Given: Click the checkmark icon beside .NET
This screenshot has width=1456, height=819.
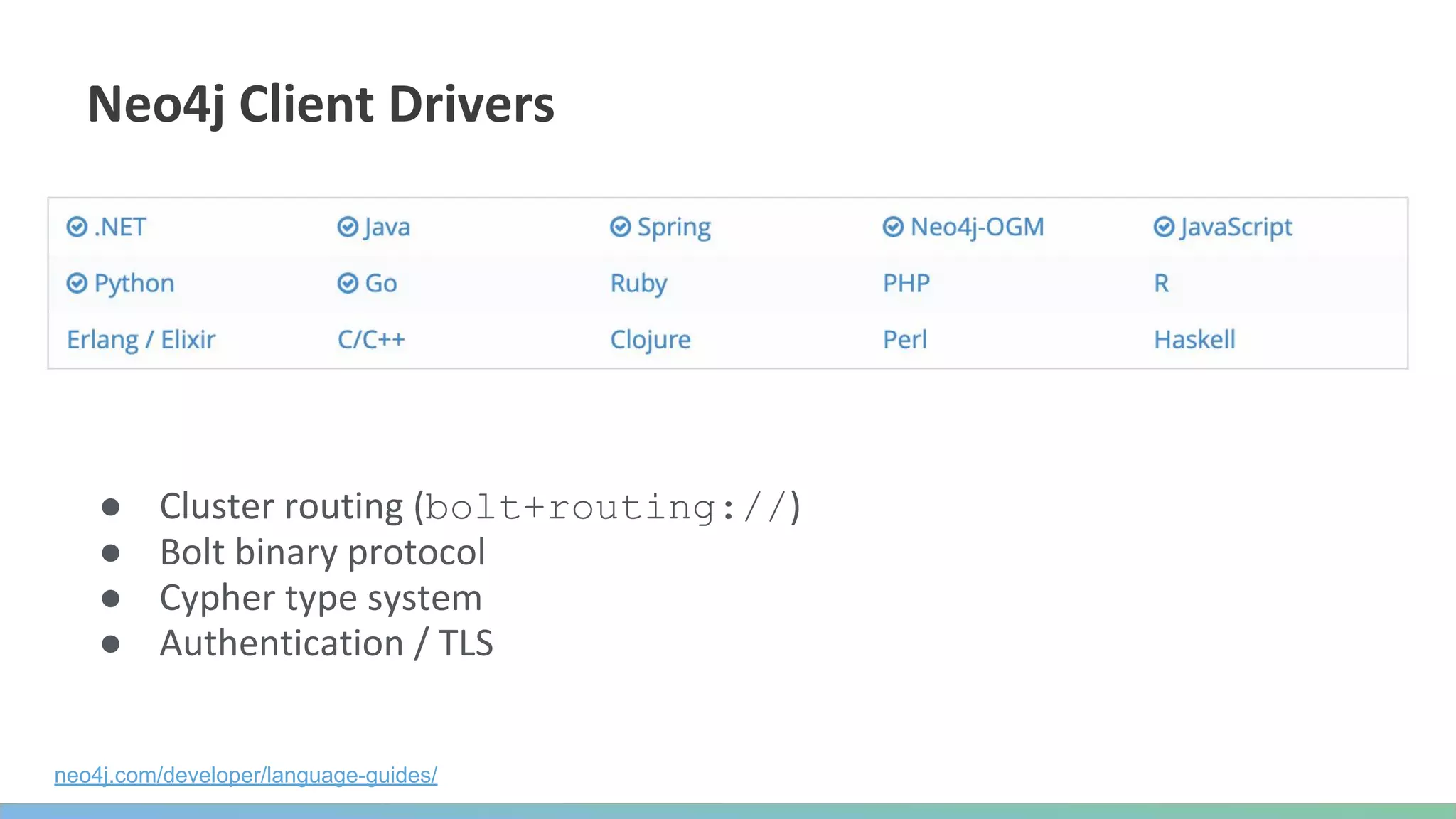Looking at the screenshot, I should [x=77, y=227].
